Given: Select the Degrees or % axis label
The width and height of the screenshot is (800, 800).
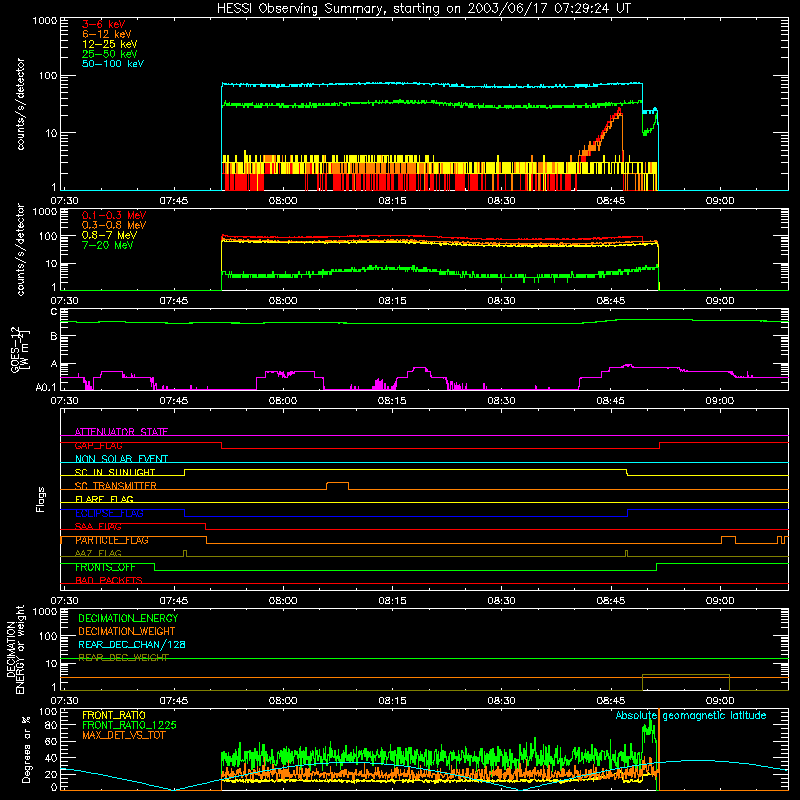Looking at the screenshot, I should pos(26,749).
